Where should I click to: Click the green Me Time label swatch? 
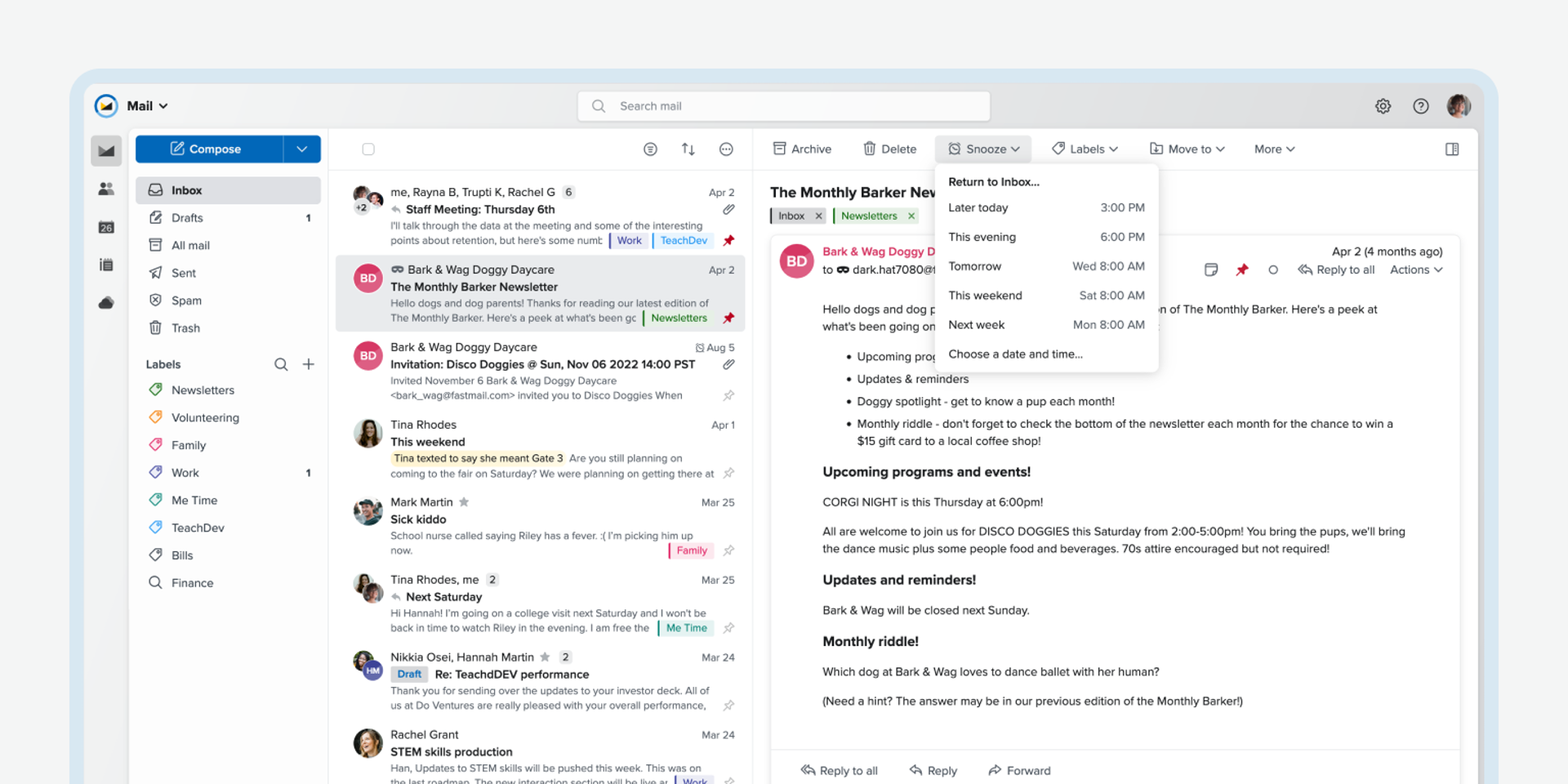click(x=157, y=500)
